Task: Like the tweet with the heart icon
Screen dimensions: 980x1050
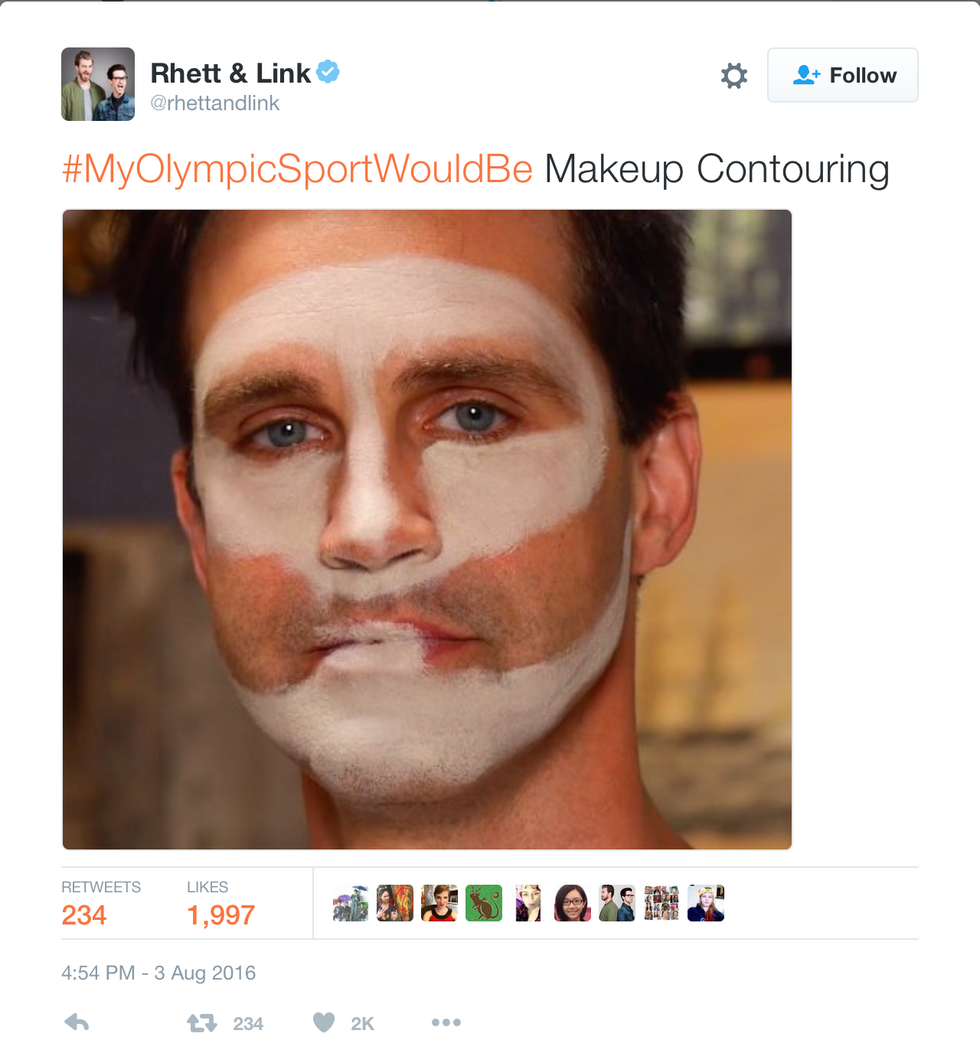Action: [323, 1022]
